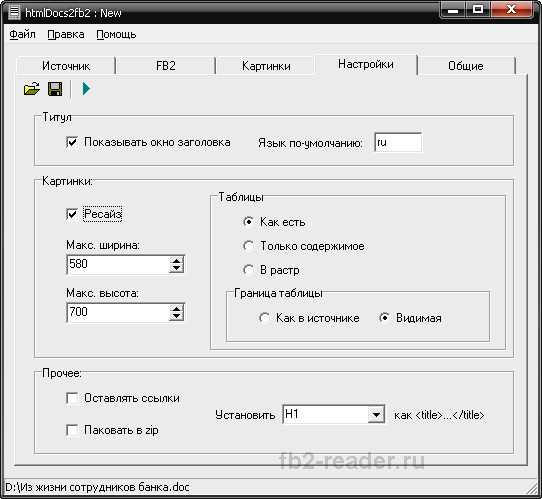
Task: Minimize the htmlDocs2fb2 window
Action: point(453,10)
